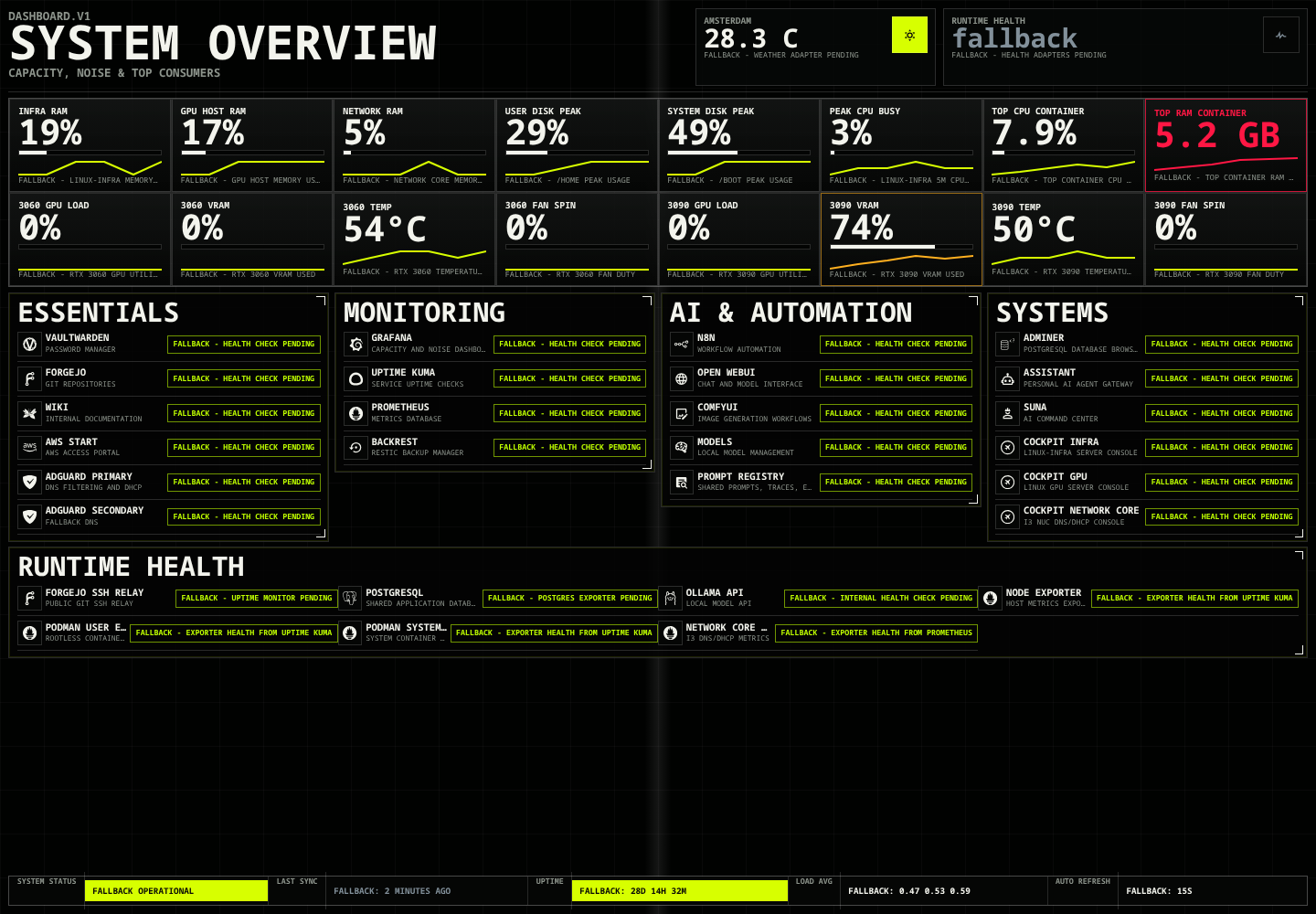1316x914 pixels.
Task: Click Vaultwarden health check pending badge
Action: (x=244, y=344)
